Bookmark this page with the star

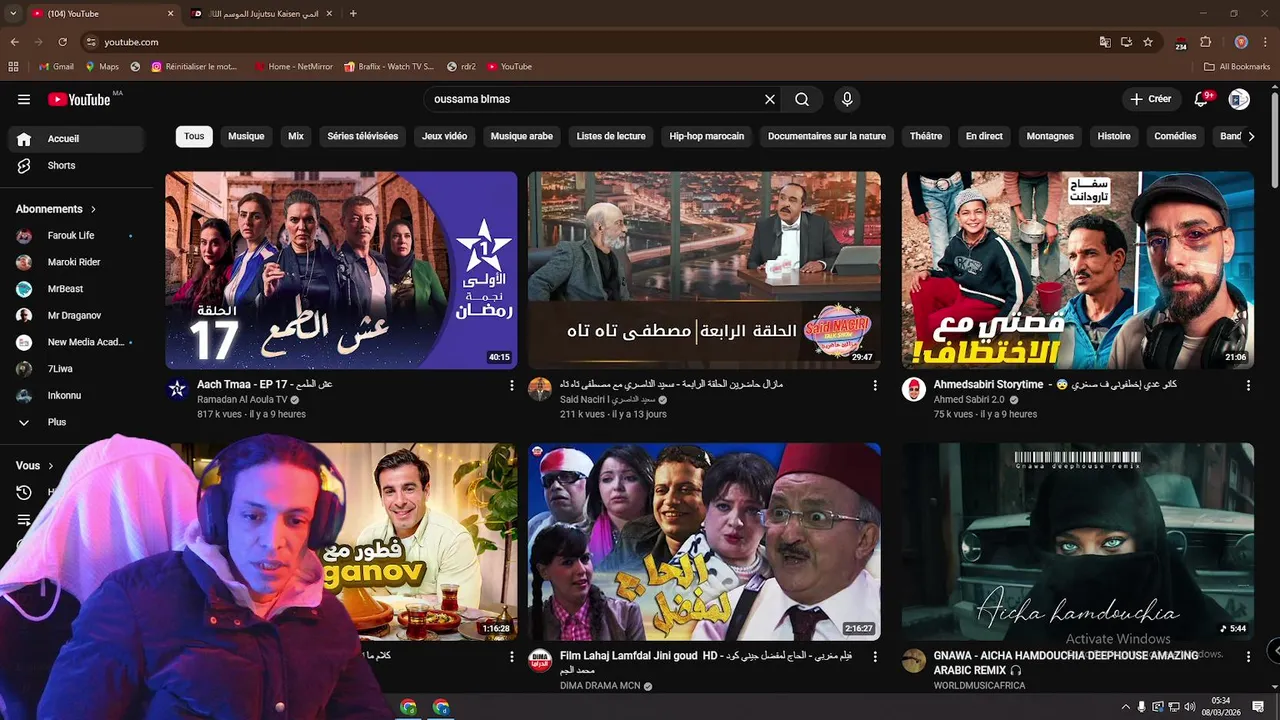1148,42
